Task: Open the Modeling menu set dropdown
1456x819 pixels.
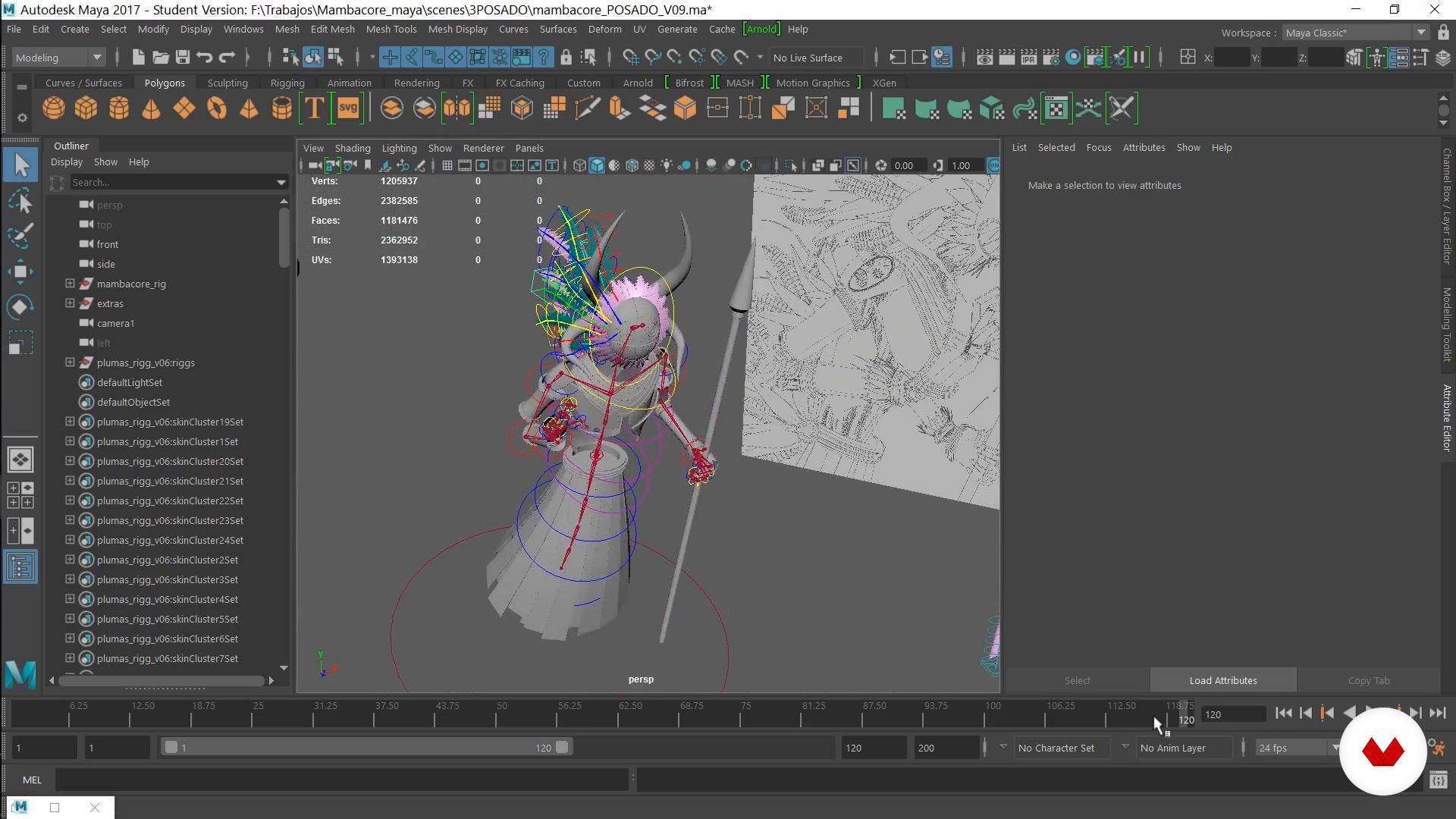Action: pyautogui.click(x=58, y=58)
